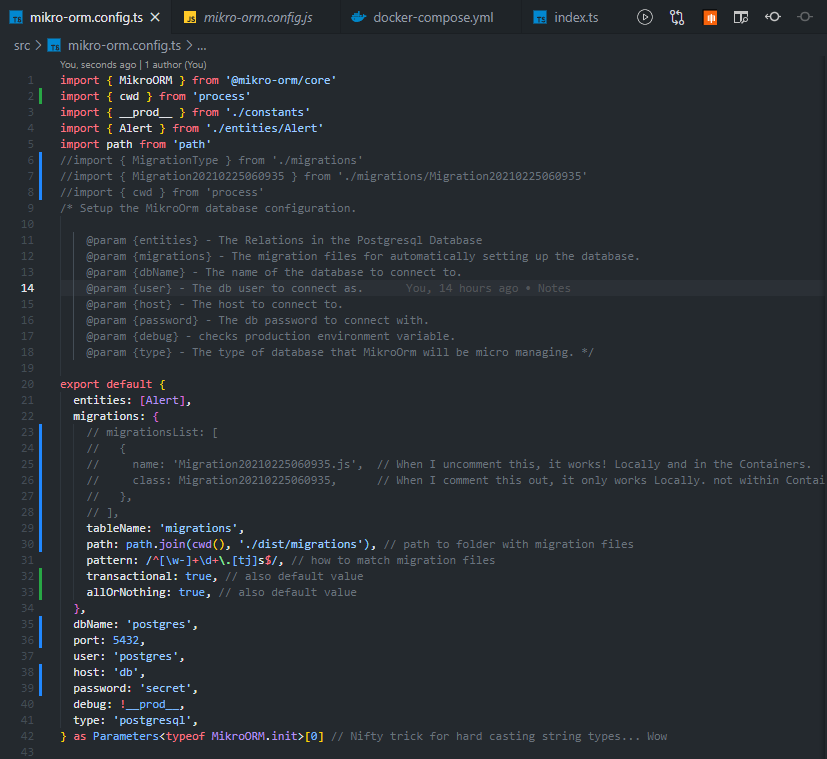Click the orange extension icon in the editor toolbar
This screenshot has height=759, width=827.
(710, 17)
